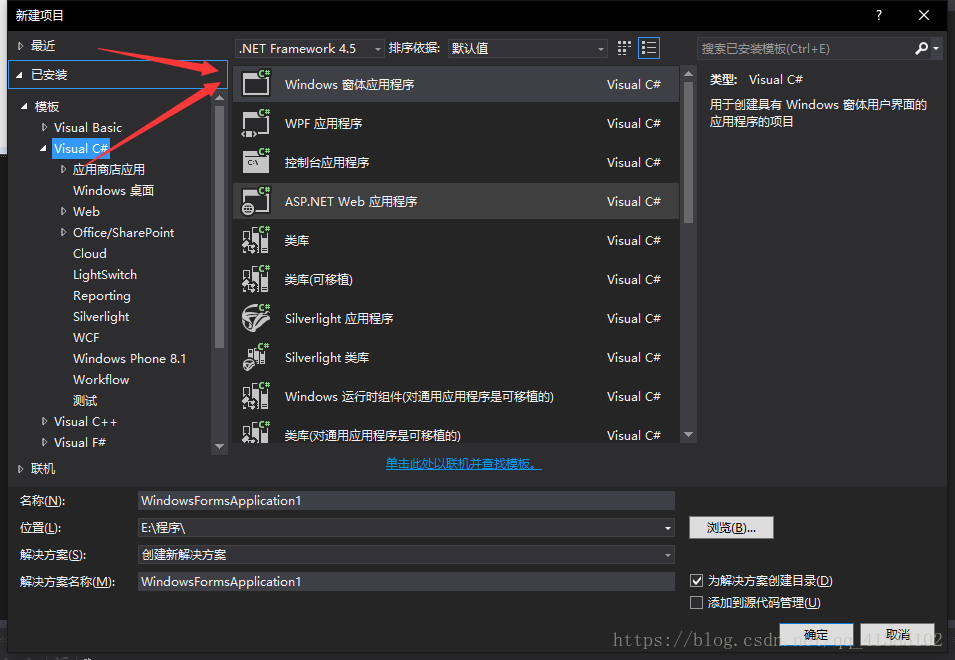
Task: Click 取消 button to cancel
Action: [898, 634]
